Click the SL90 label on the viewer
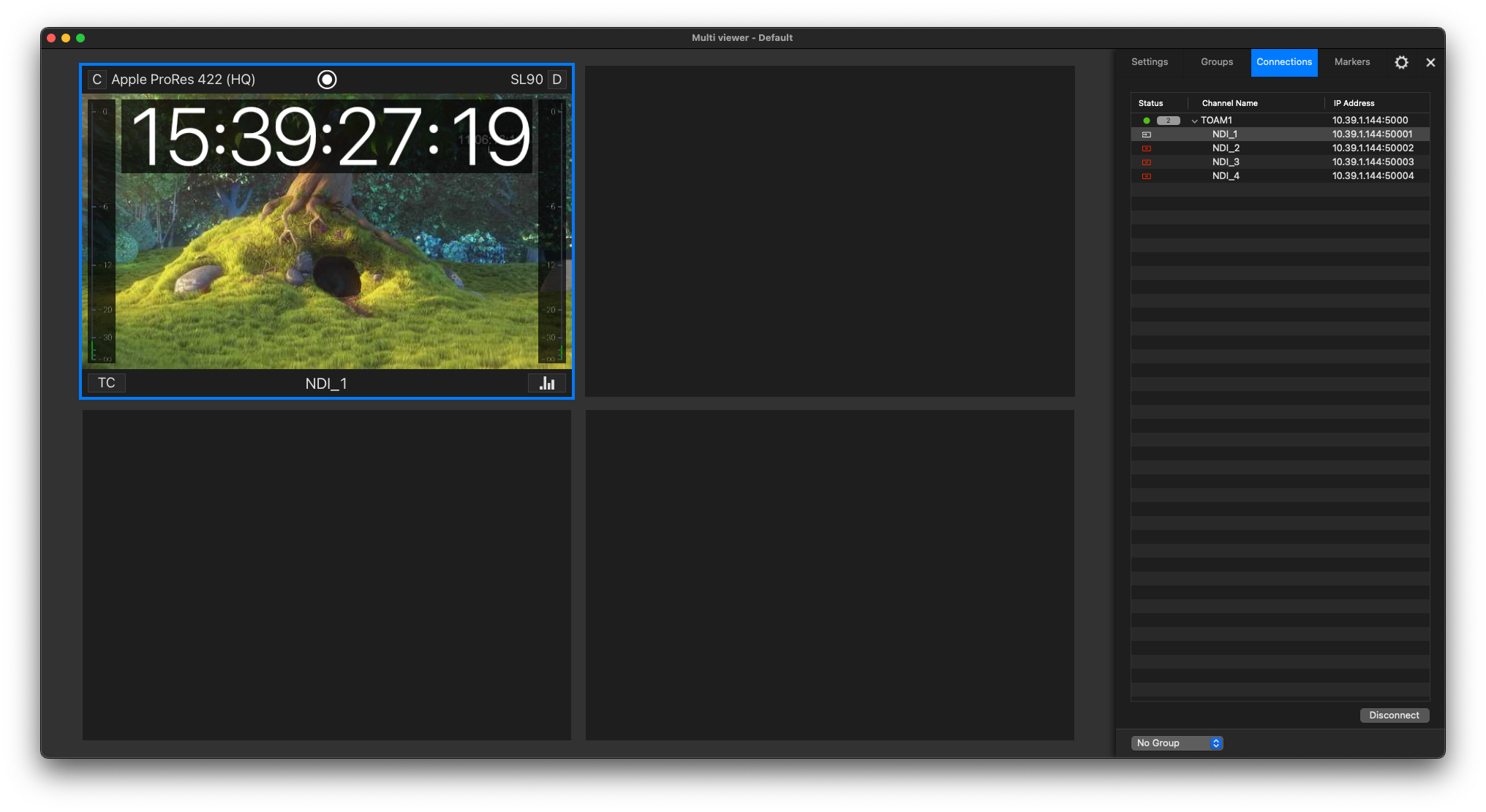 pos(527,80)
